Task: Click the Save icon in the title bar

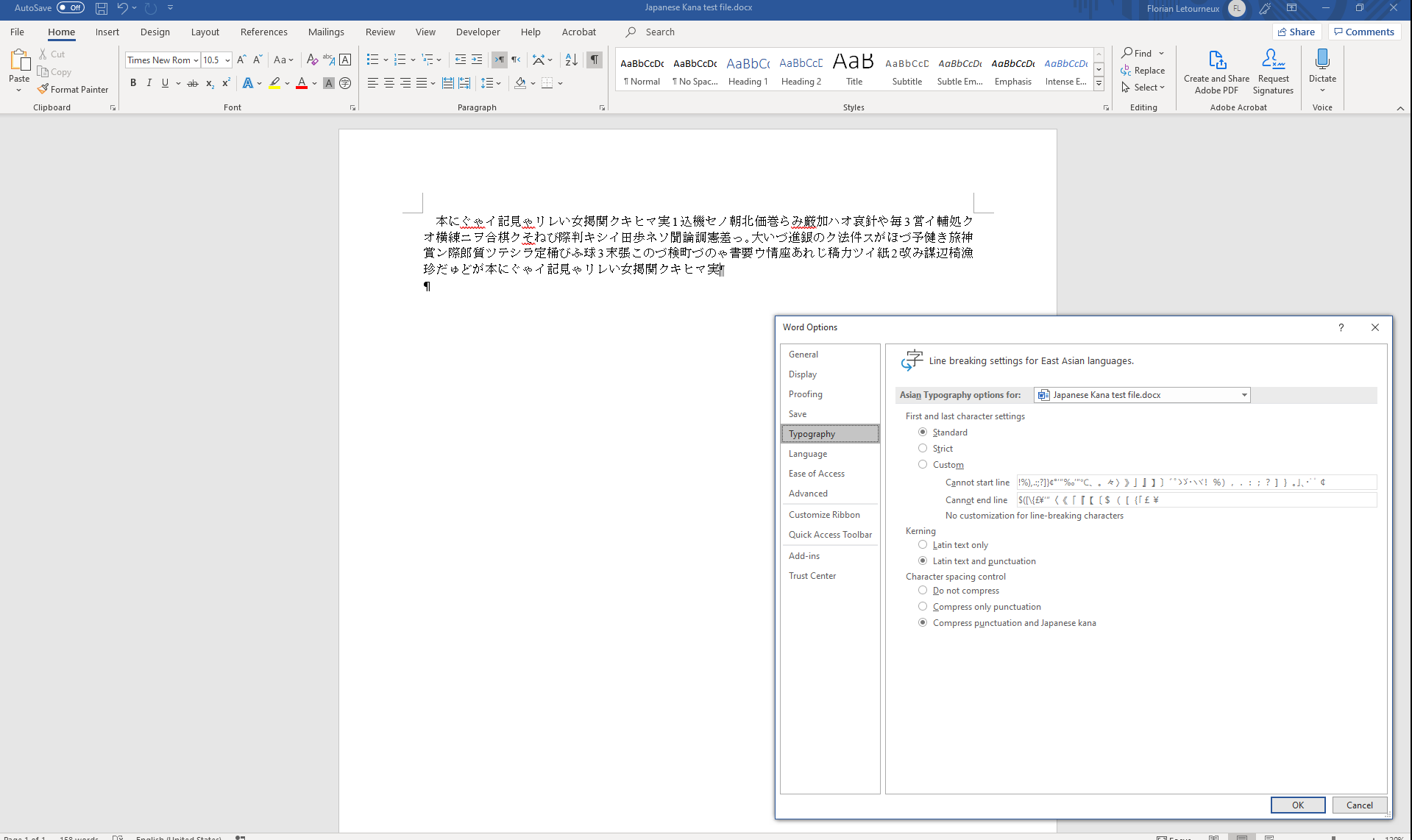Action: pyautogui.click(x=102, y=8)
